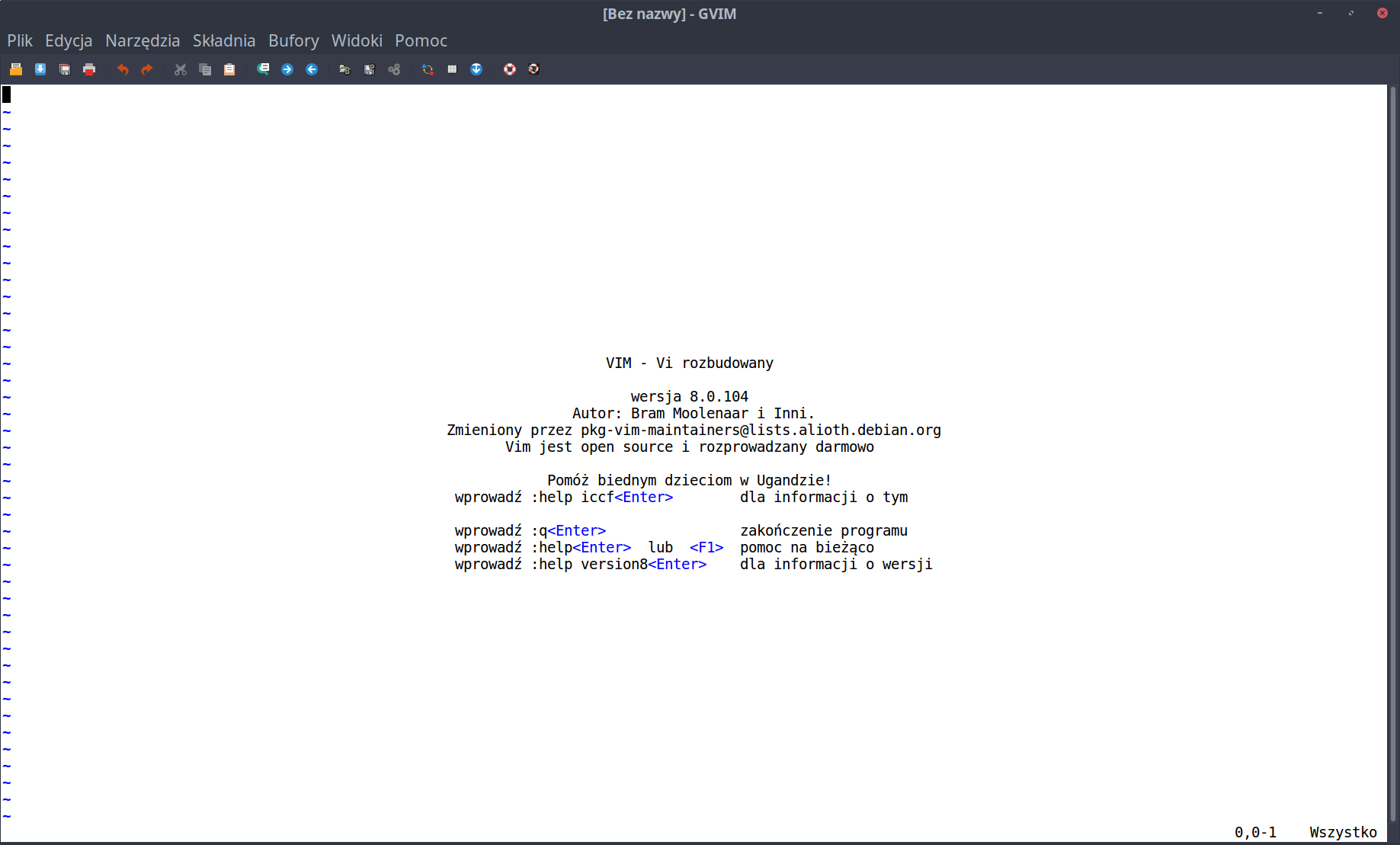Click the Find Next right-arrow icon
This screenshot has height=845, width=1400.
287,69
